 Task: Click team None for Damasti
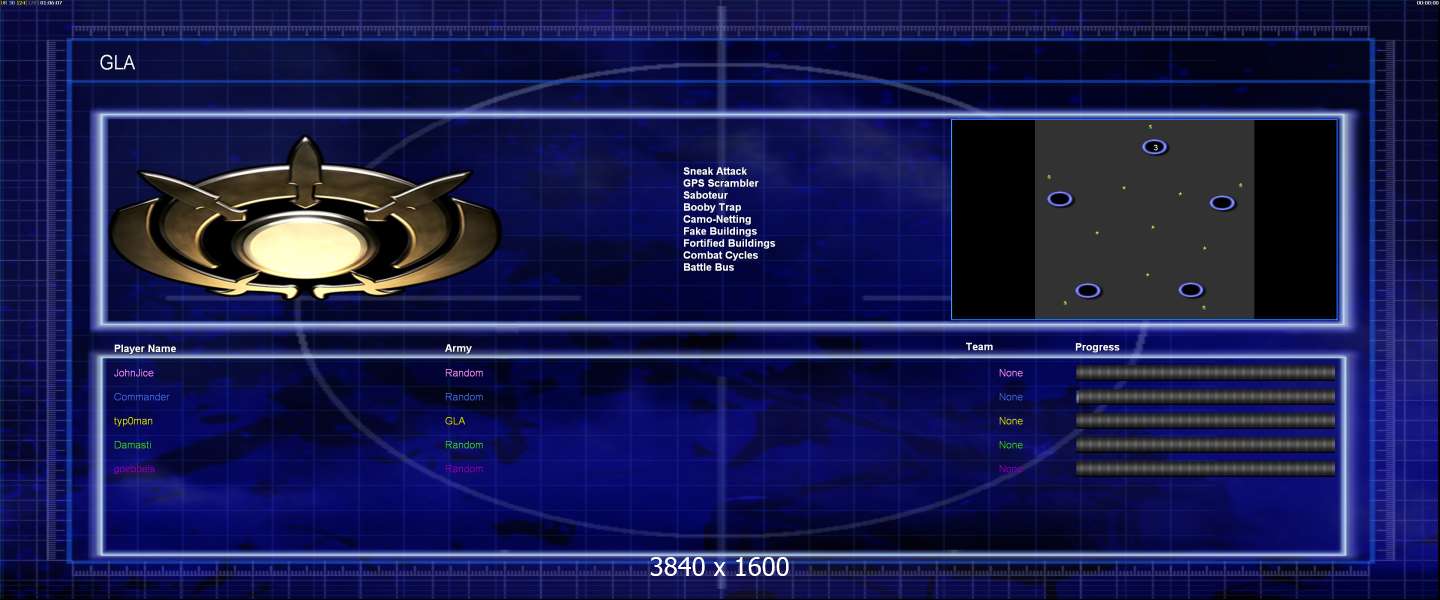tap(1011, 445)
